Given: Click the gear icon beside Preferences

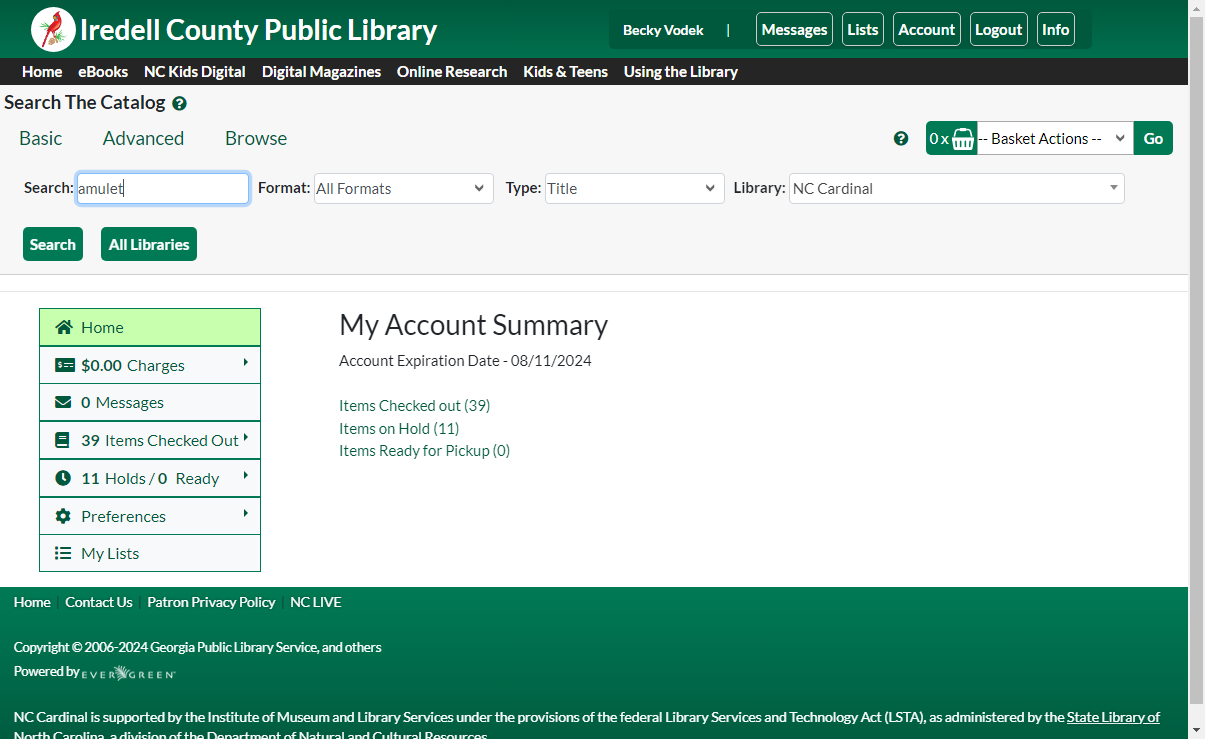Looking at the screenshot, I should (63, 516).
